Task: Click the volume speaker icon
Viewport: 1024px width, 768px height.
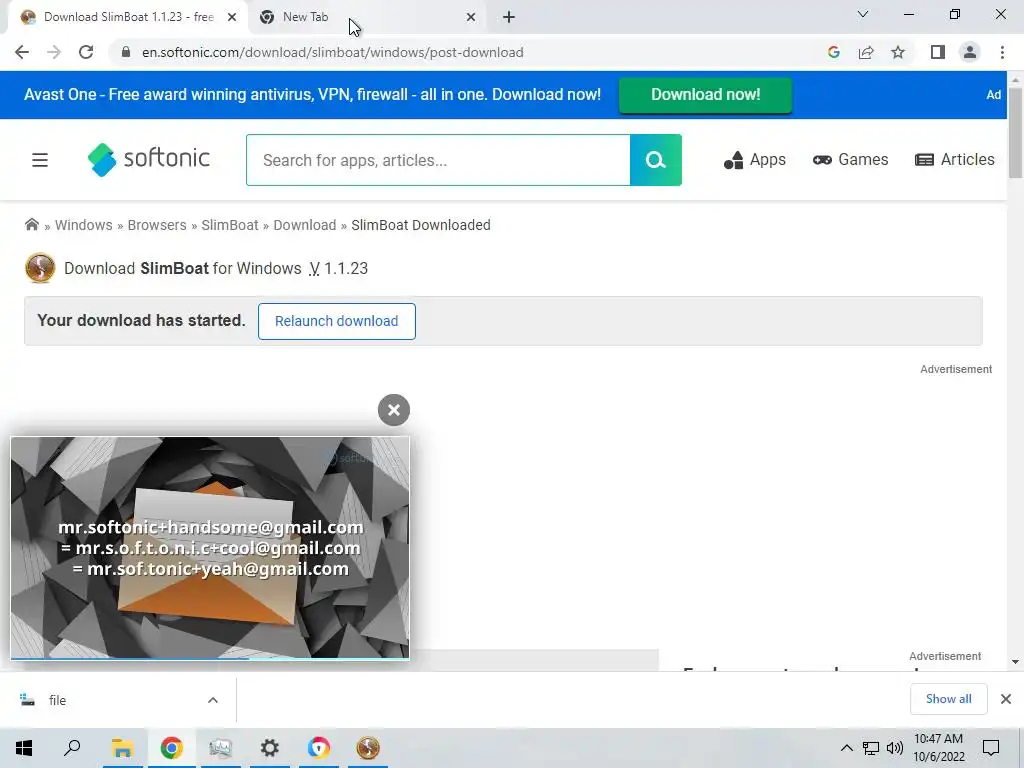Action: [895, 748]
